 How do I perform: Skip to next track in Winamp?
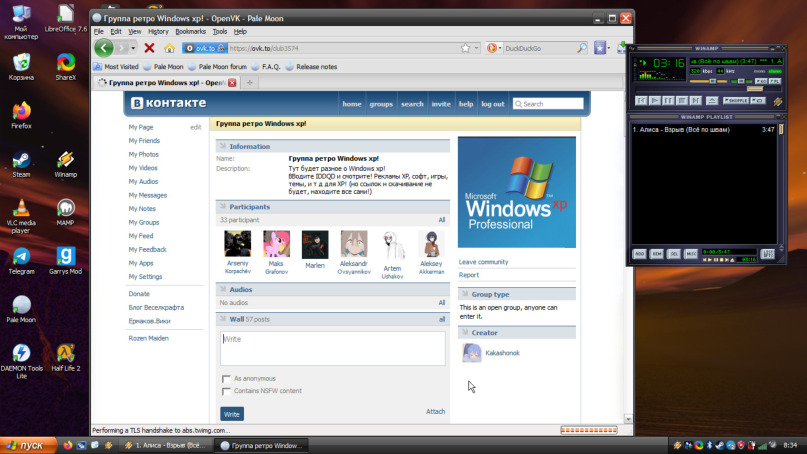coord(695,101)
